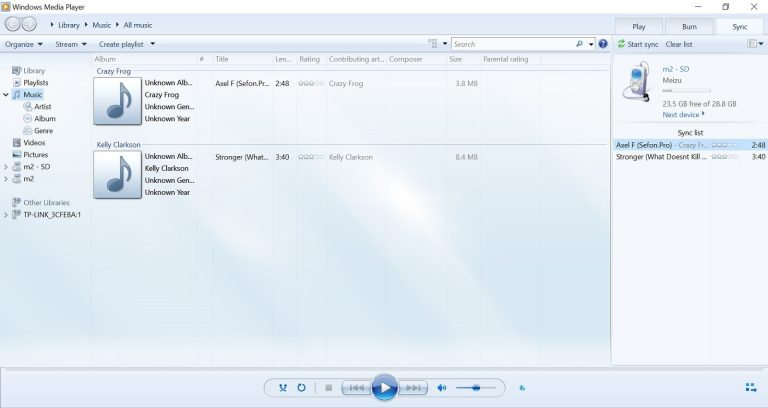Click the search magnifier icon
Image resolution: width=768 pixels, height=408 pixels.
coord(578,44)
